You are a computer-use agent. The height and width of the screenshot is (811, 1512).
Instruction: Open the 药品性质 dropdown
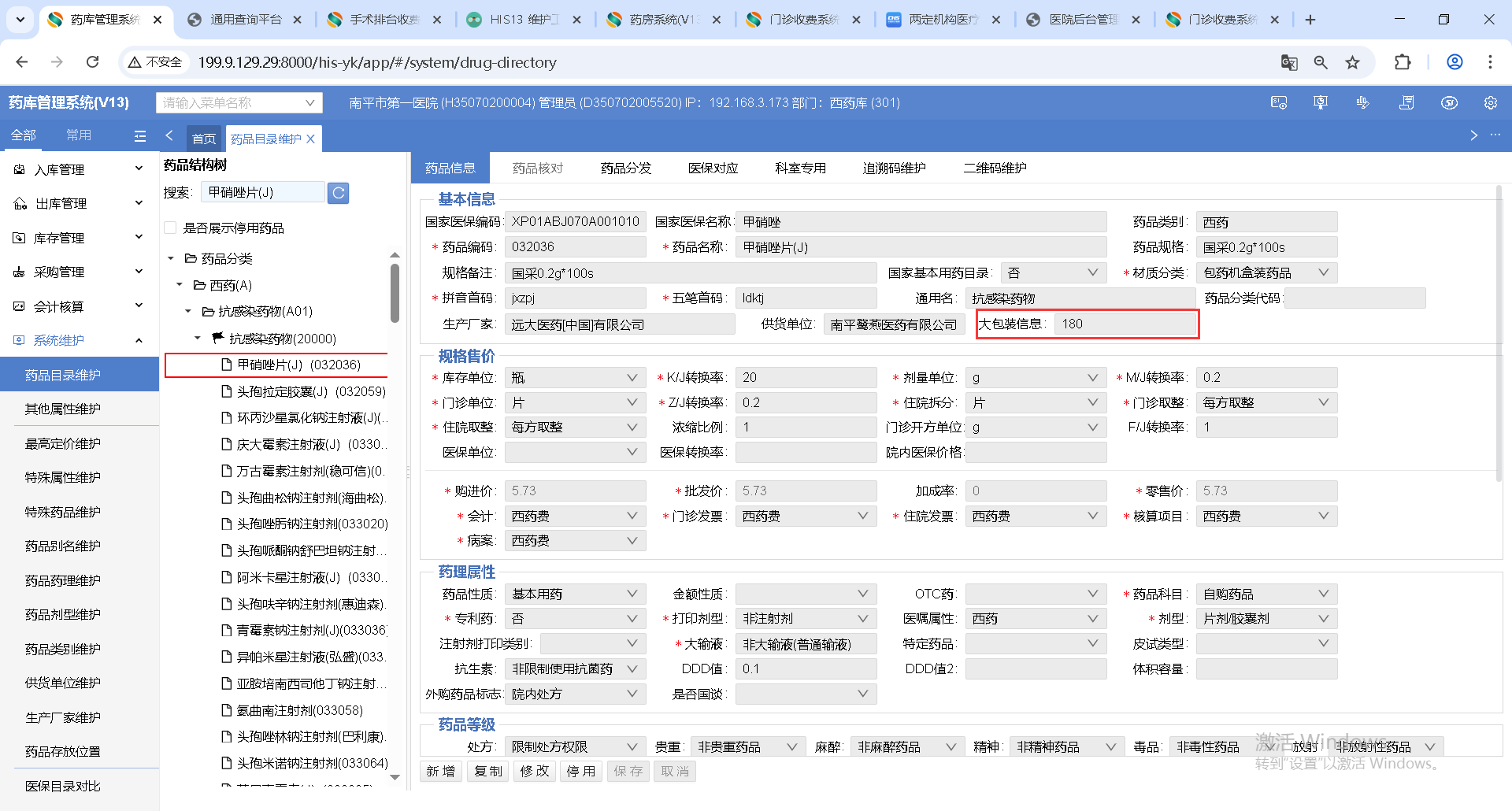pyautogui.click(x=575, y=594)
